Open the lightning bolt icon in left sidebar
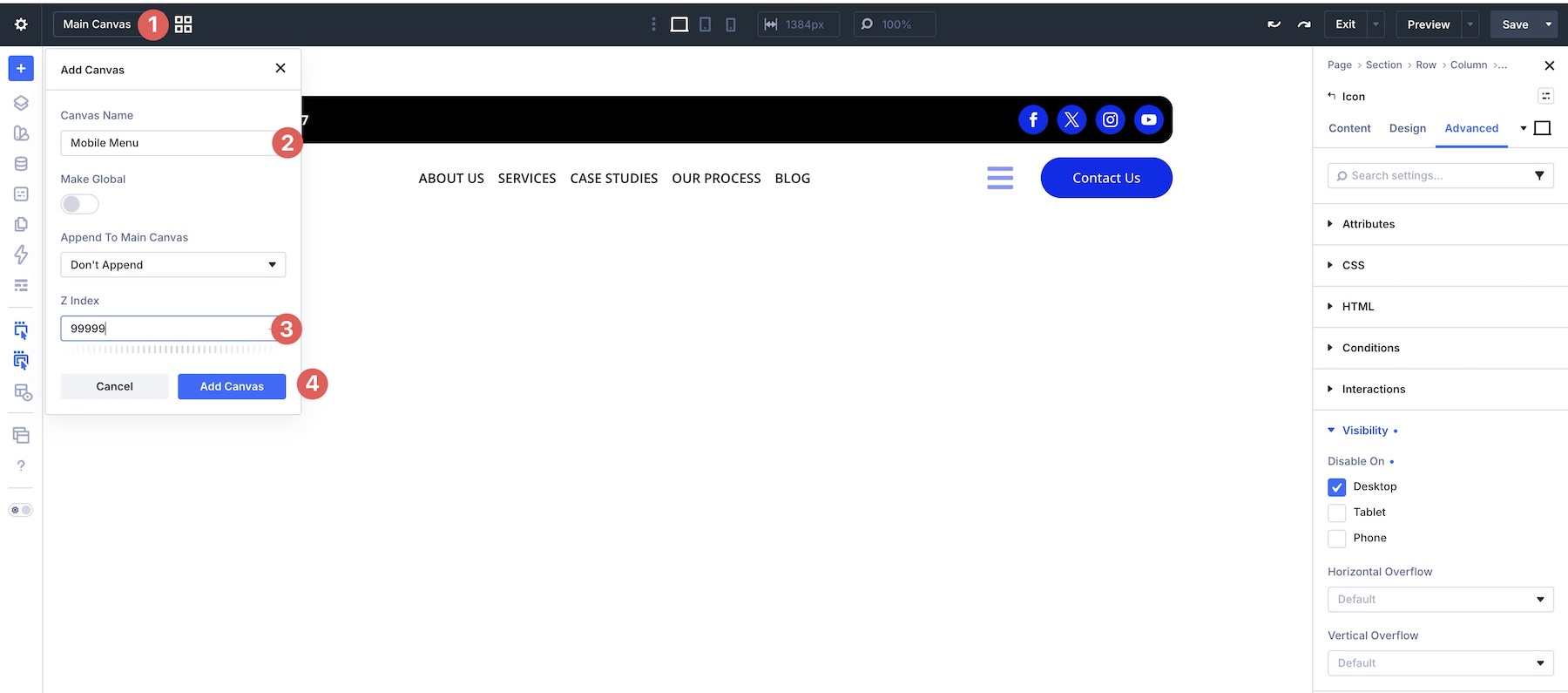The width and height of the screenshot is (1568, 693). point(21,255)
